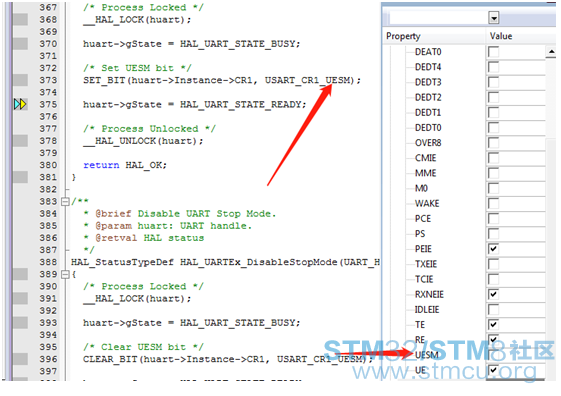Toggle the PEIE checkbox
Image resolution: width=561 pixels, height=396 pixels.
[x=493, y=249]
